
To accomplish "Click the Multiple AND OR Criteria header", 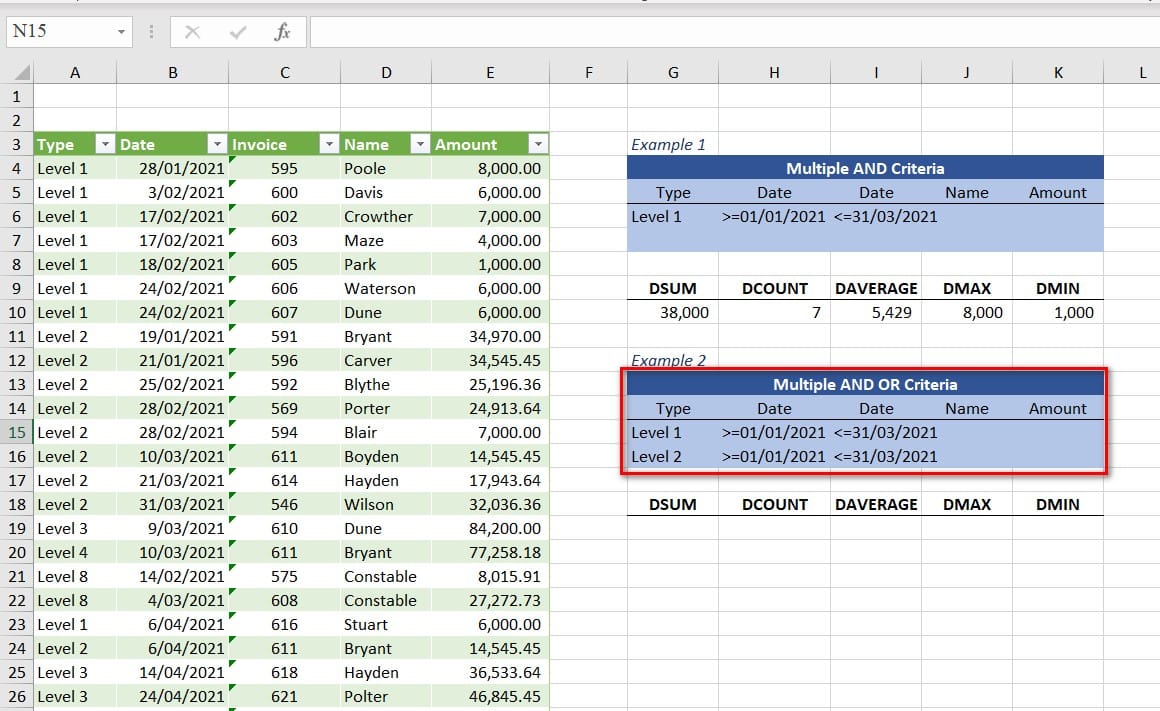I will 865,384.
